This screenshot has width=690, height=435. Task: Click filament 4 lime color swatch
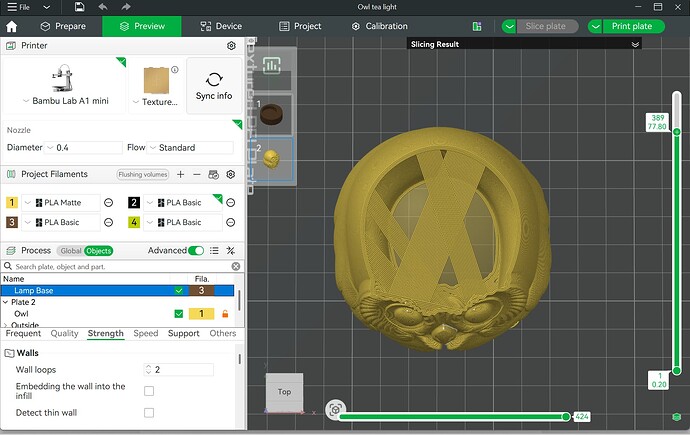134,223
